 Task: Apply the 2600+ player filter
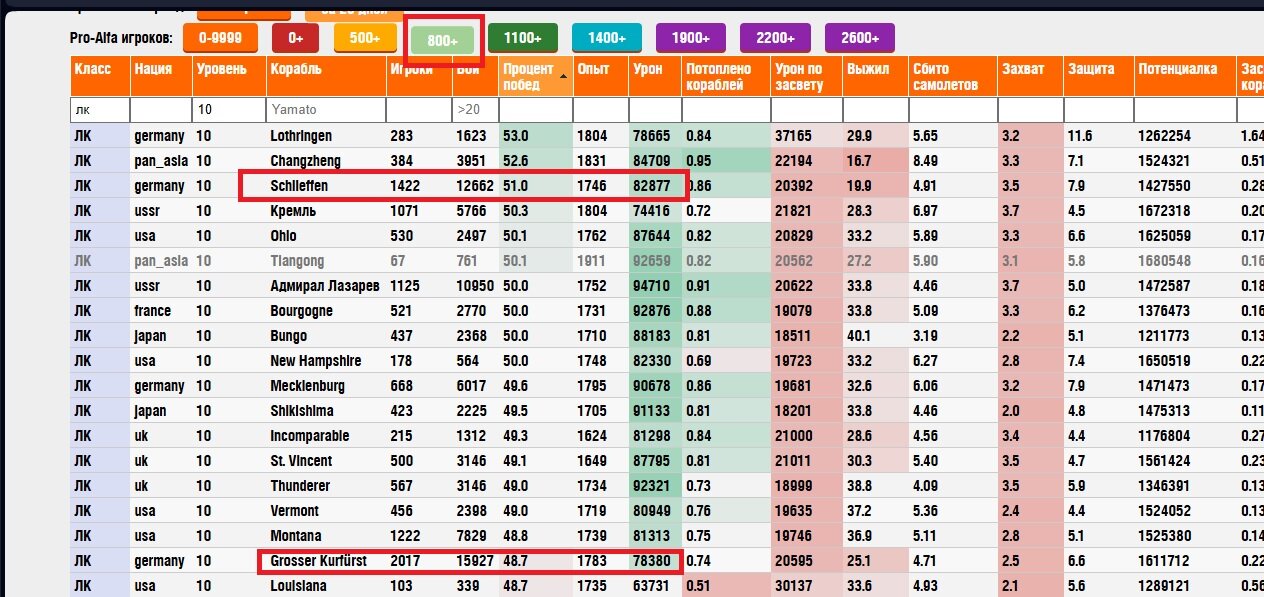tap(859, 38)
